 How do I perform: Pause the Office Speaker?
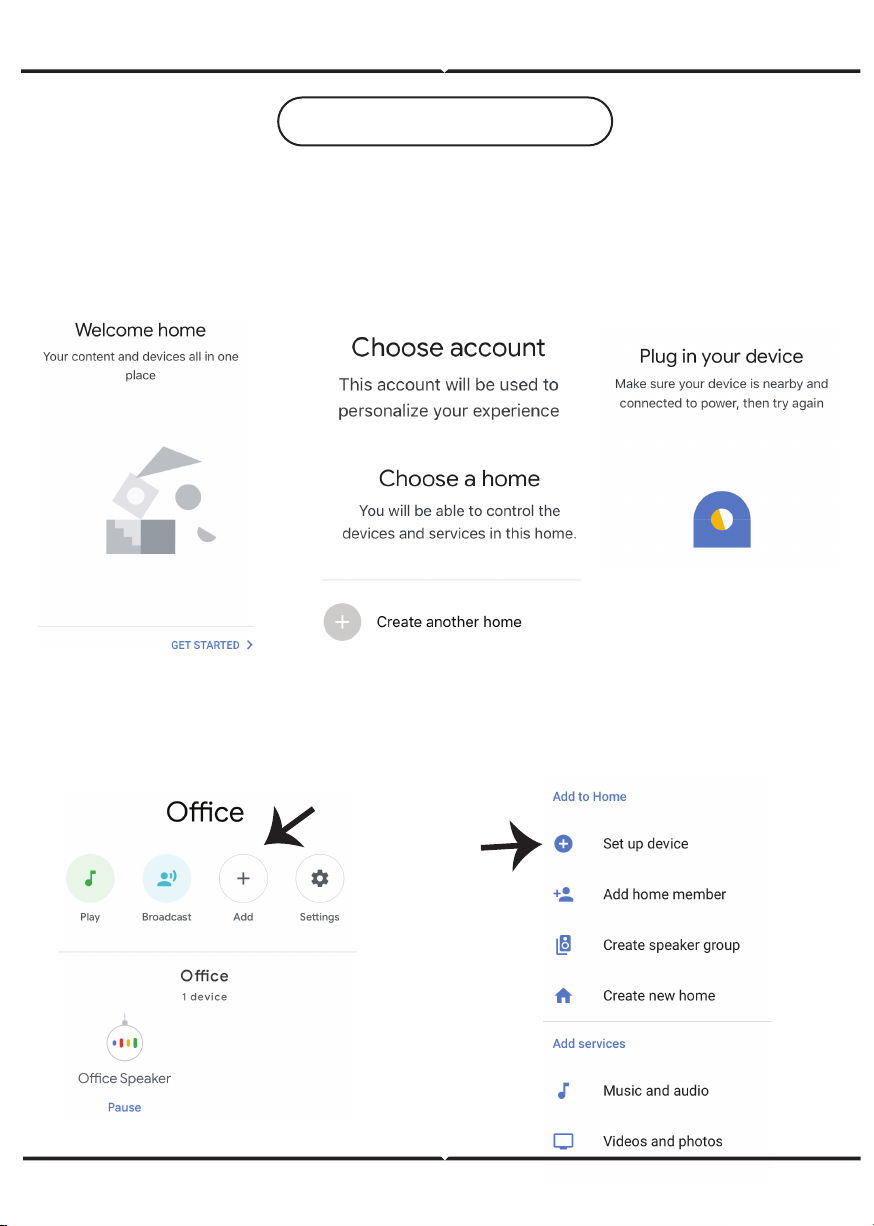[125, 1107]
